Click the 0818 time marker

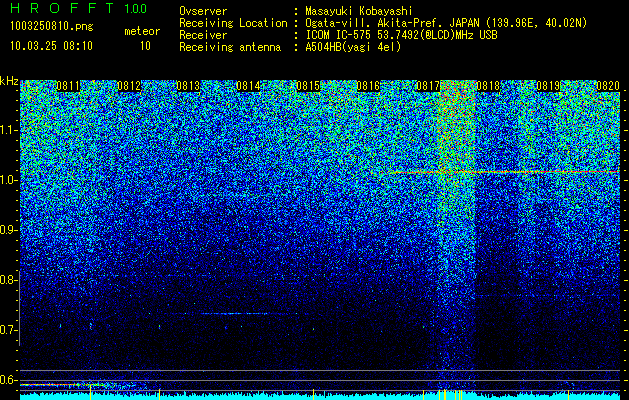point(488,86)
